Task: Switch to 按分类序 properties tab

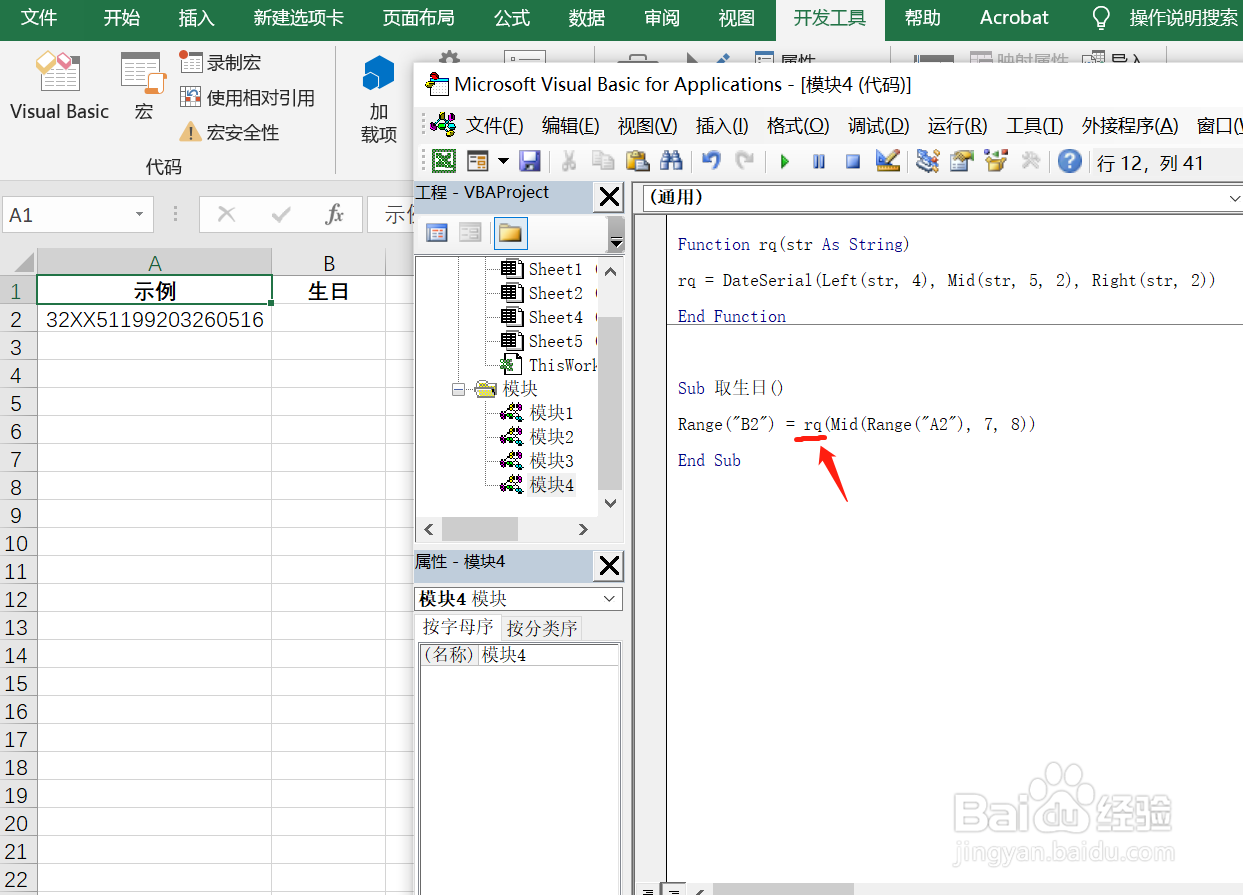Action: click(541, 628)
